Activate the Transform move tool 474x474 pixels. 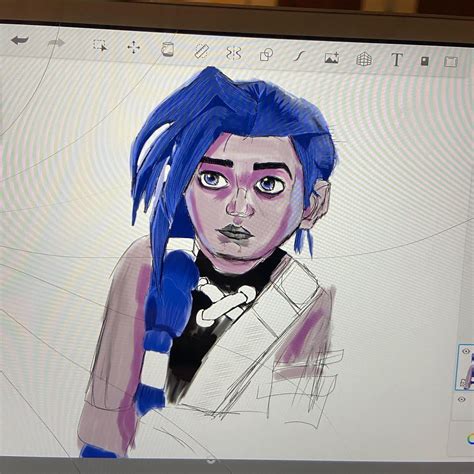134,47
